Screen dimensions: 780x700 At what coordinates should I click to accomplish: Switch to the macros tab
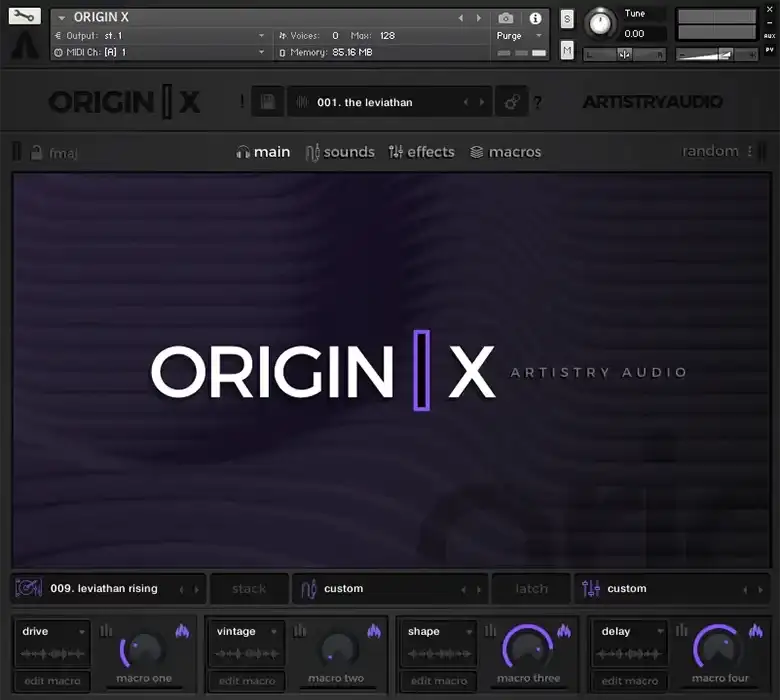click(x=505, y=152)
